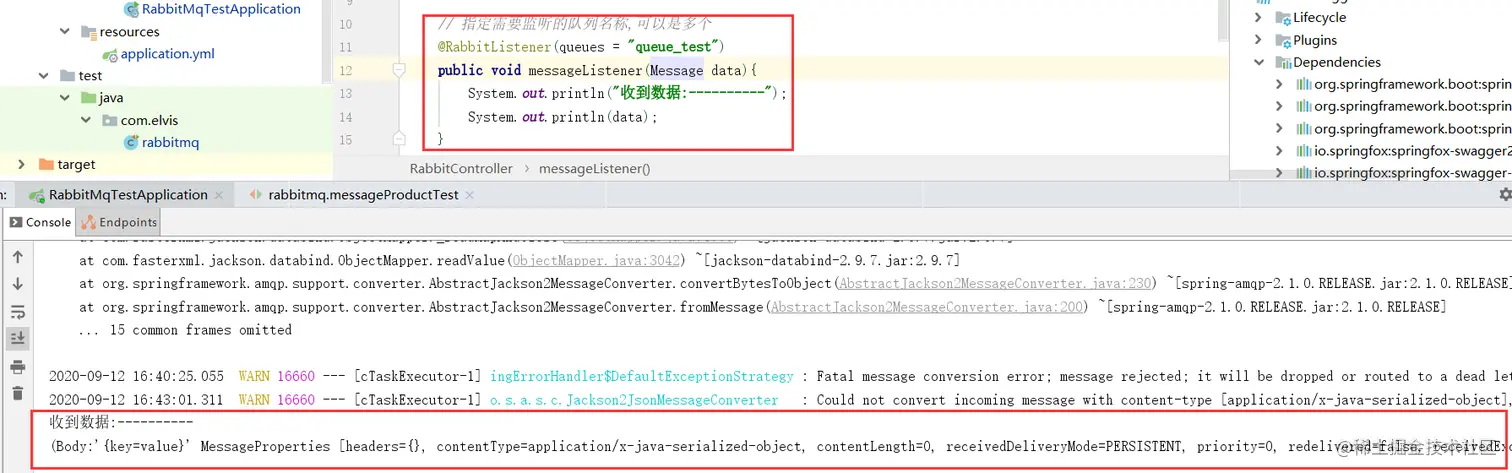Image resolution: width=1512 pixels, height=473 pixels.
Task: Collapse the com.elvis package node
Action: [87, 121]
